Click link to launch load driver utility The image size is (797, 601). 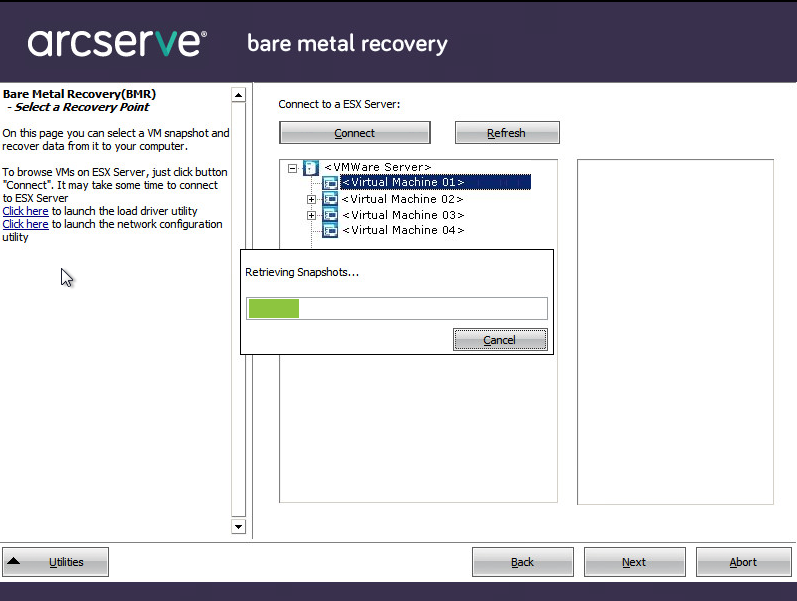pos(25,211)
